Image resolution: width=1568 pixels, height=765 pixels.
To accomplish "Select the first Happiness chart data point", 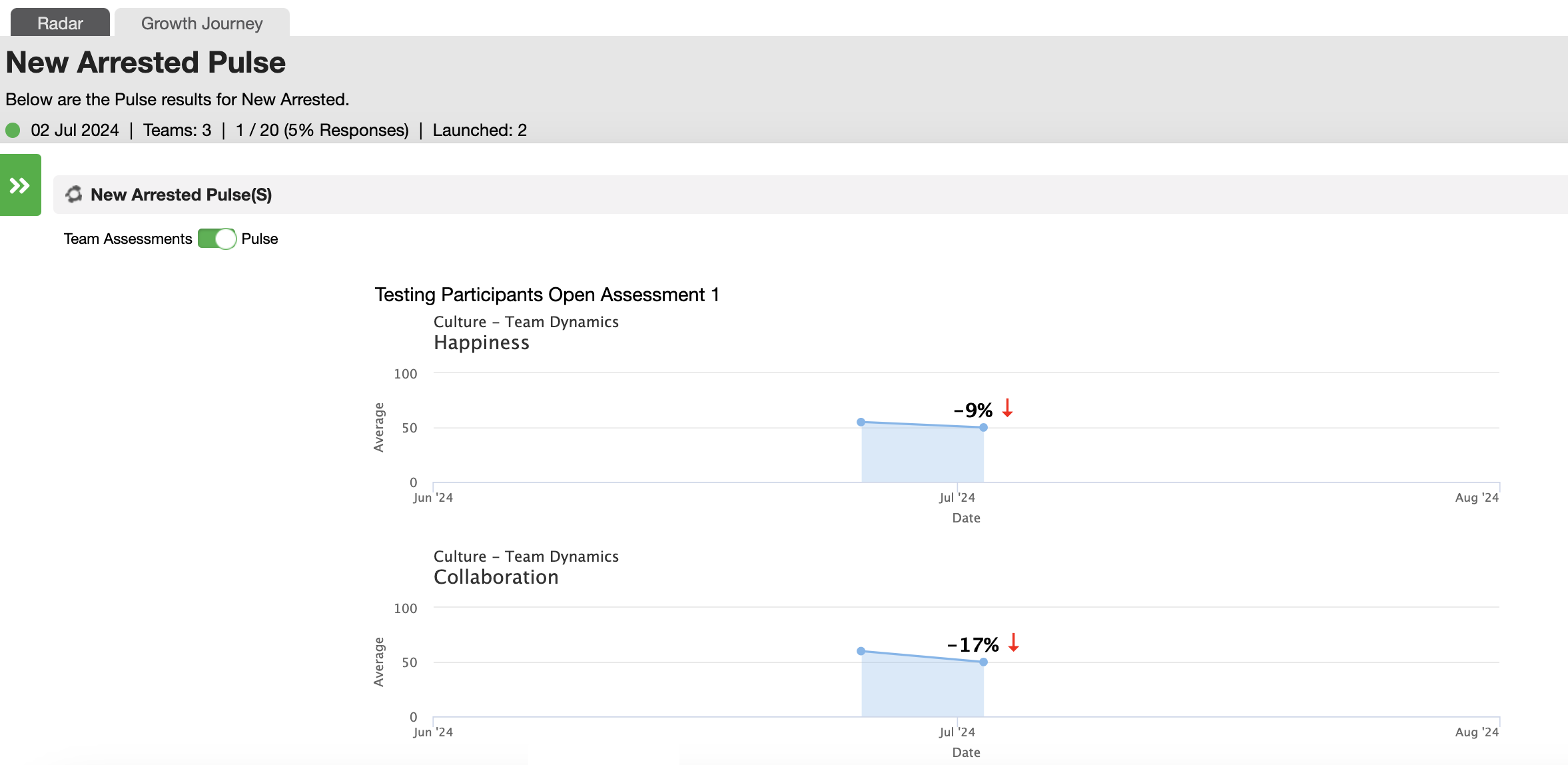I will click(861, 422).
